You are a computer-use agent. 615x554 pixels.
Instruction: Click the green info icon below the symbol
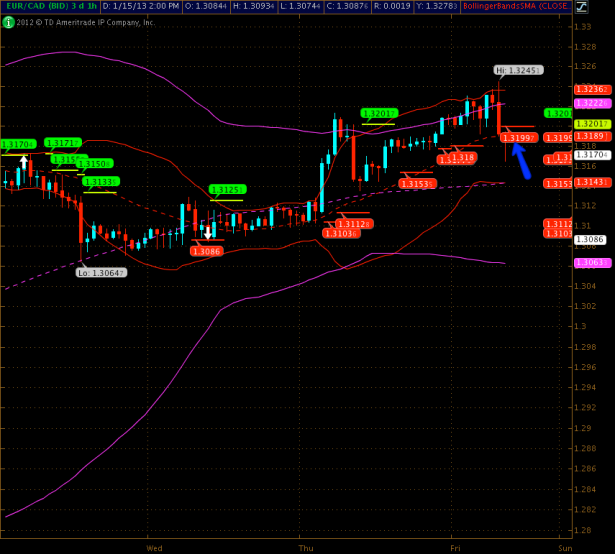coord(7,21)
